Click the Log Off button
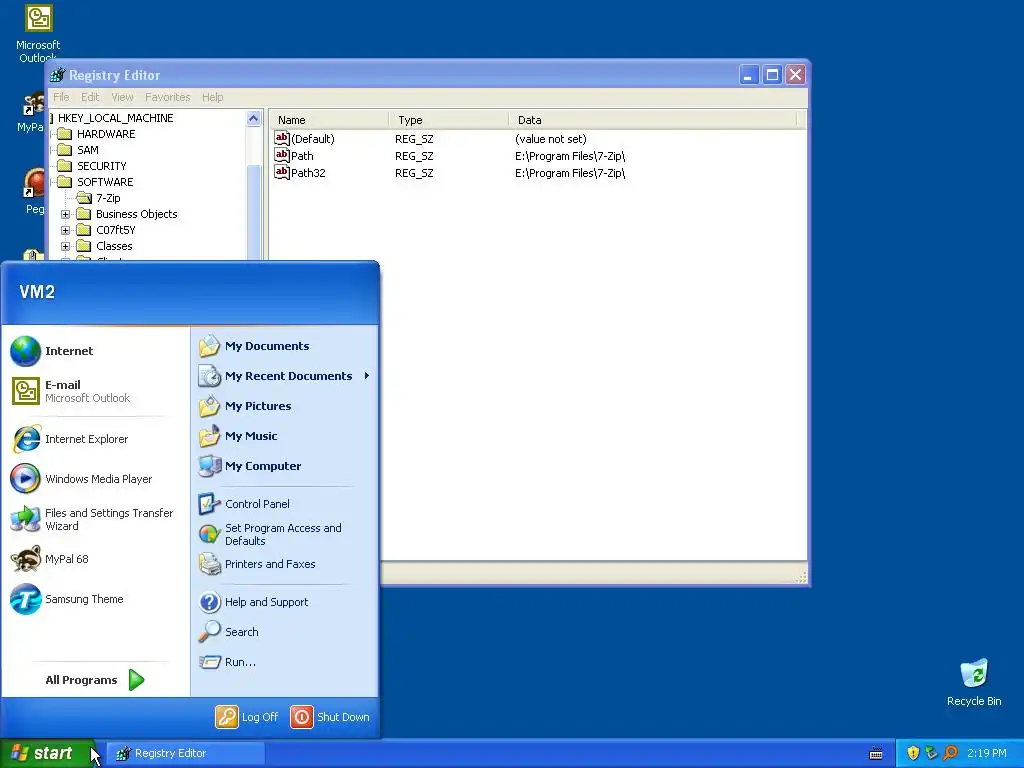The height and width of the screenshot is (768, 1024). pyautogui.click(x=248, y=717)
